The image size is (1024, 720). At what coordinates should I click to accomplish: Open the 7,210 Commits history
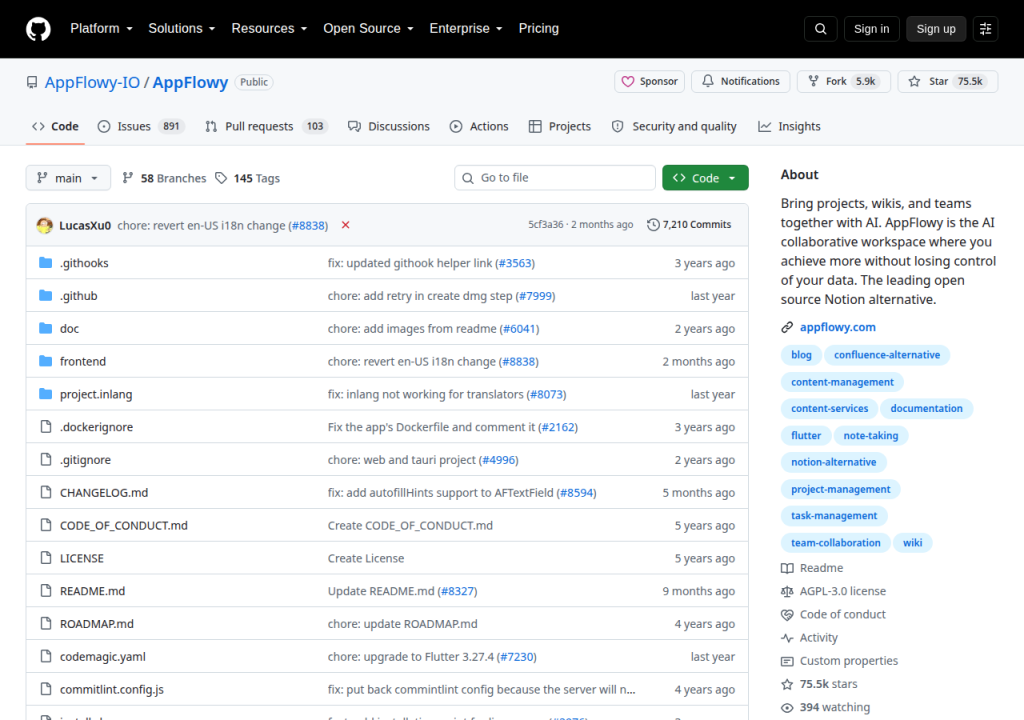point(689,225)
